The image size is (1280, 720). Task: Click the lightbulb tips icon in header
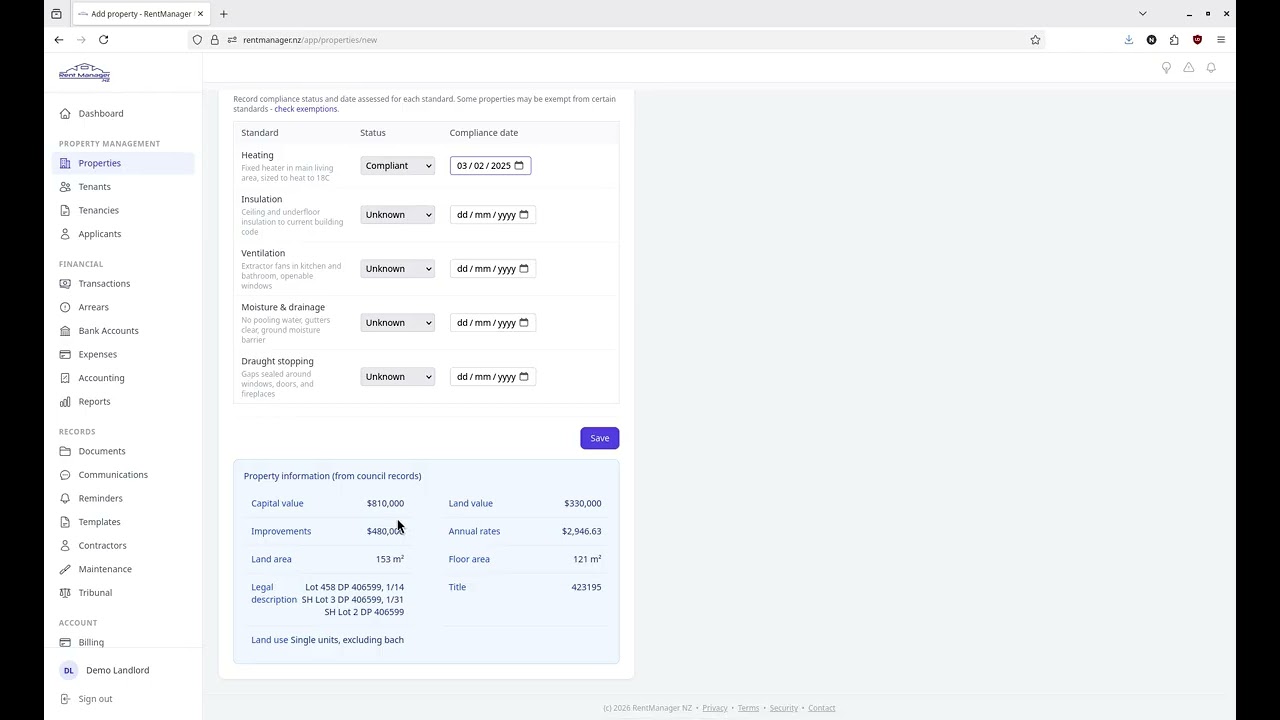point(1166,68)
